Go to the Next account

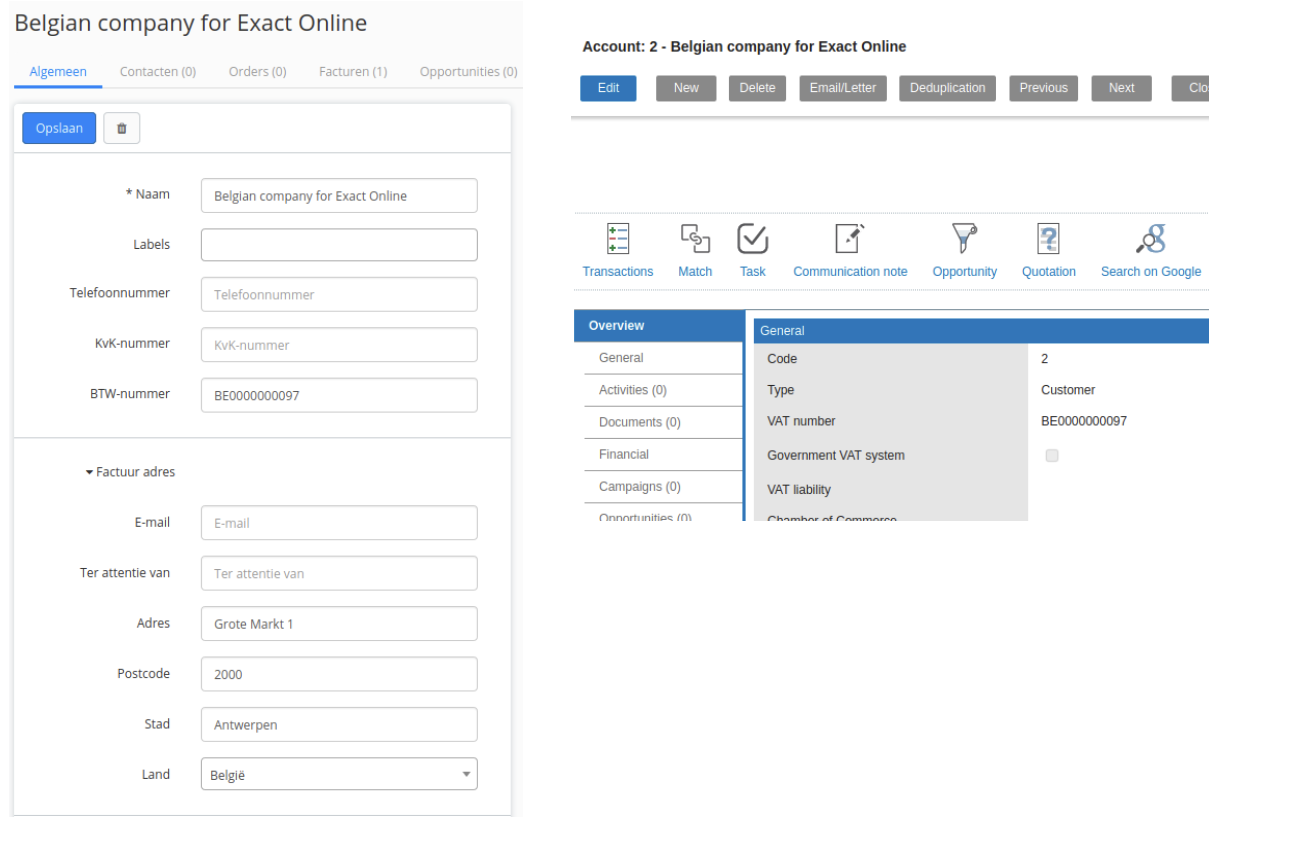1121,88
